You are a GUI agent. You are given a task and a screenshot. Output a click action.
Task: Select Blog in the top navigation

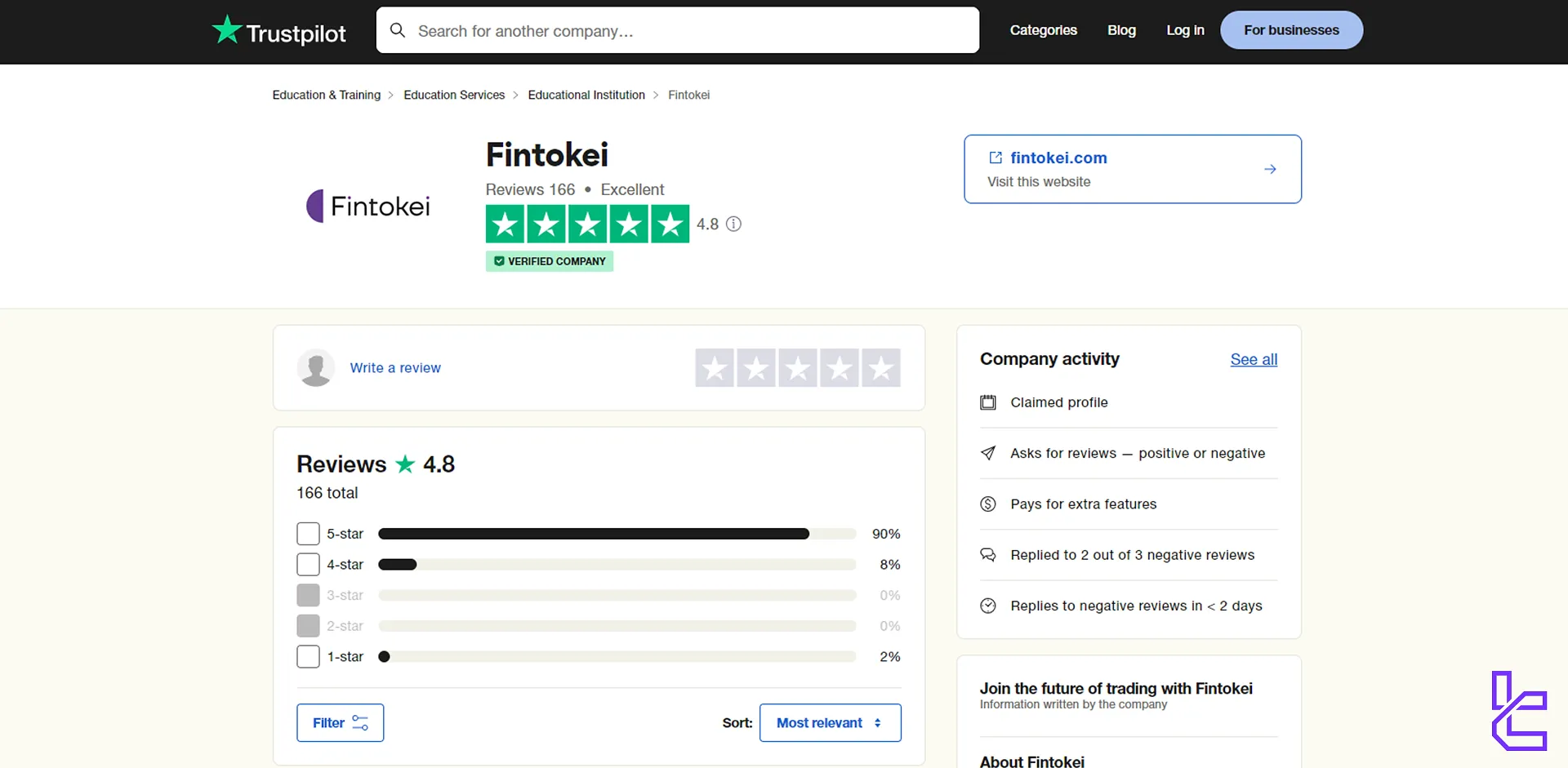1120,30
